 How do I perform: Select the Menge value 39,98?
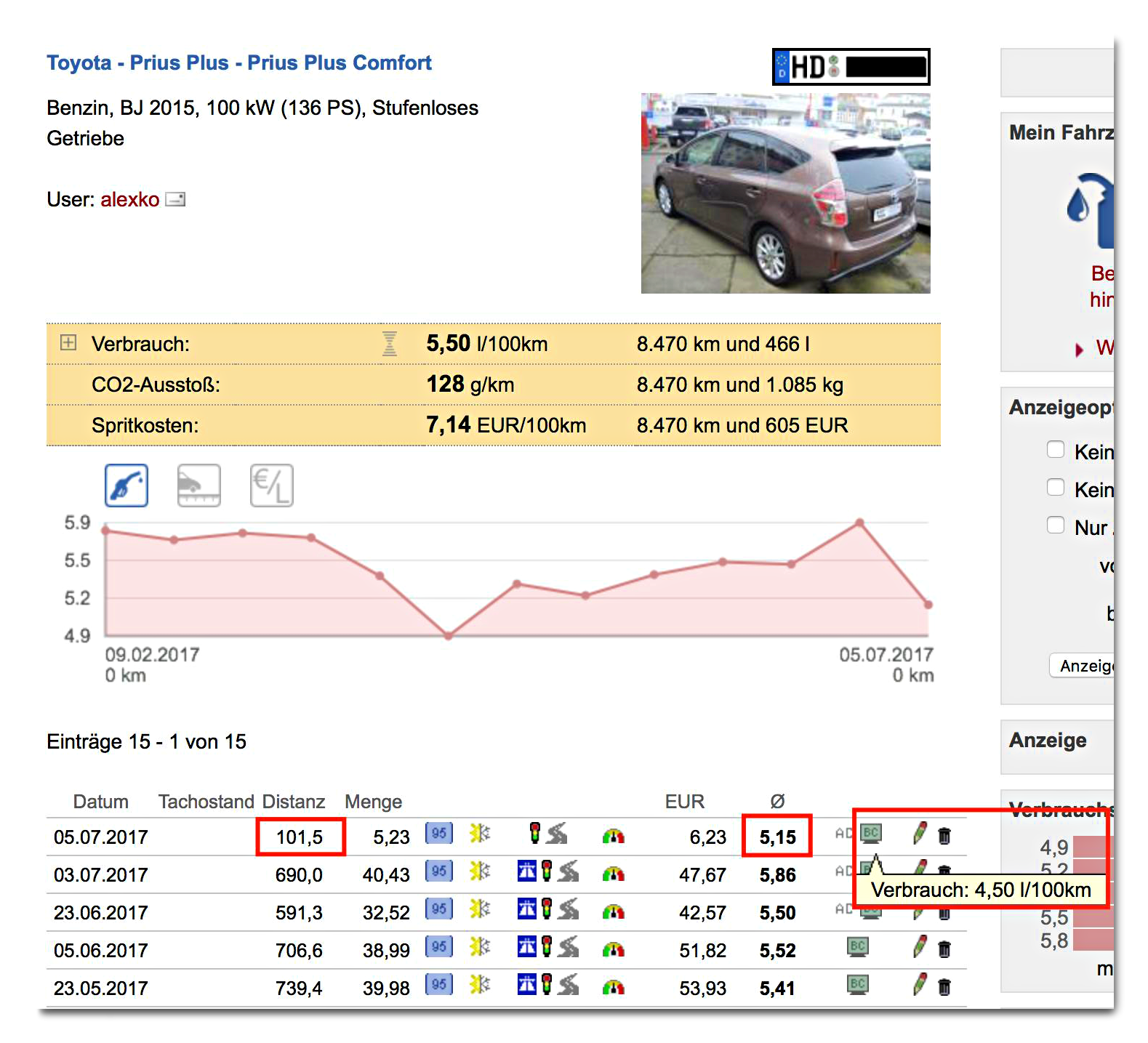(386, 988)
